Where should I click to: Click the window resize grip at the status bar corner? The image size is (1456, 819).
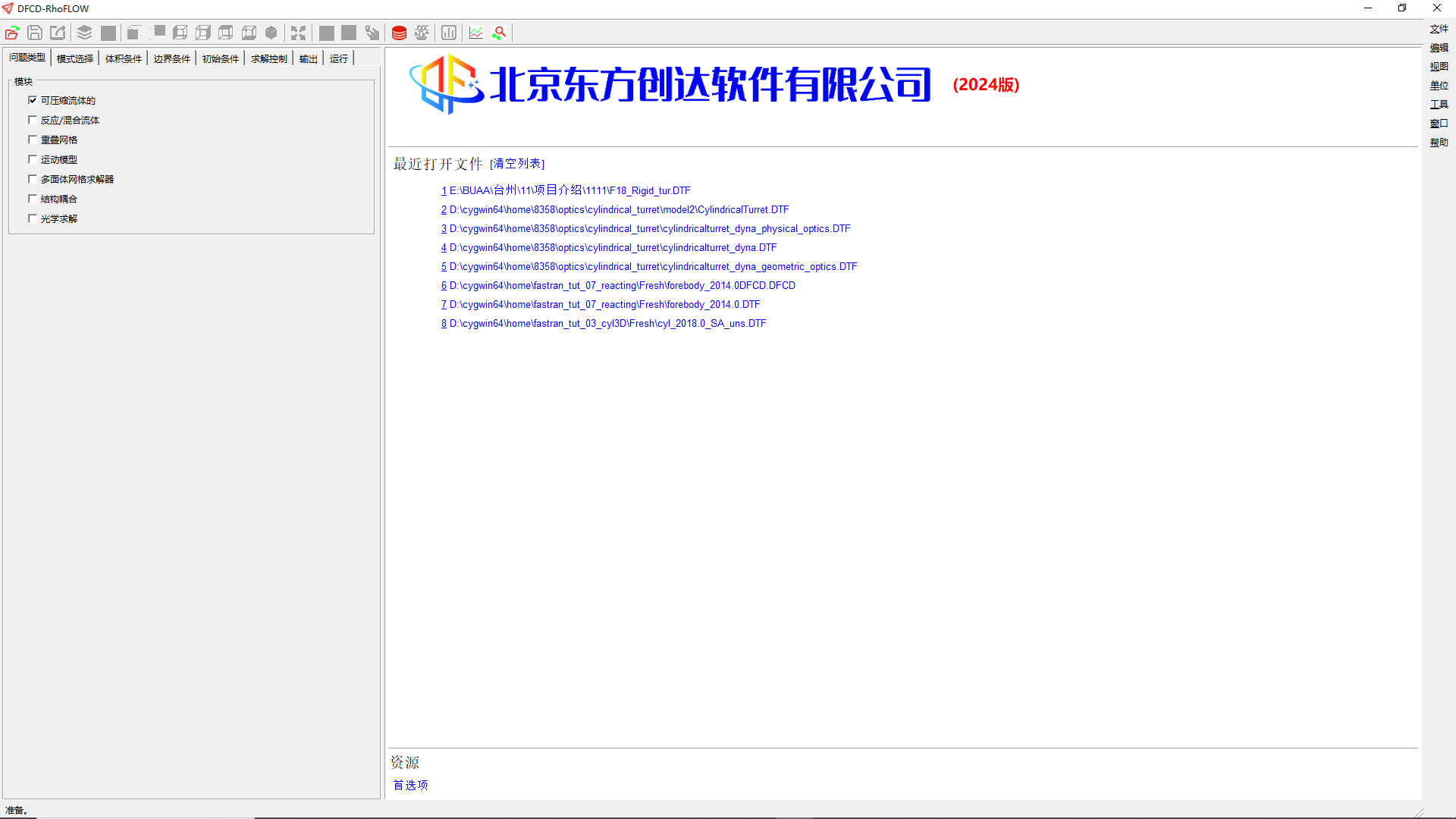(1418, 812)
